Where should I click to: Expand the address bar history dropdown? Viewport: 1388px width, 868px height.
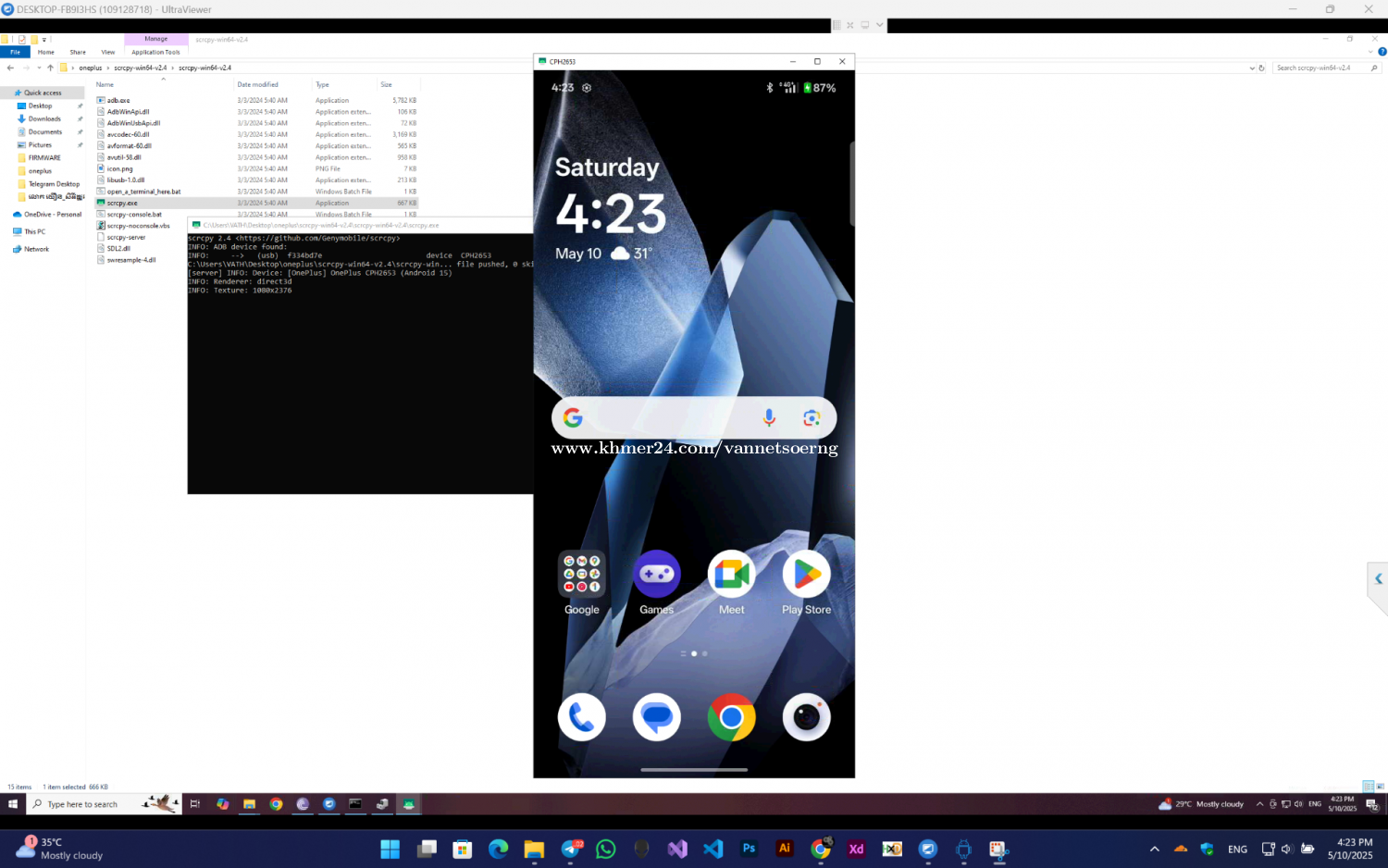pyautogui.click(x=1252, y=68)
